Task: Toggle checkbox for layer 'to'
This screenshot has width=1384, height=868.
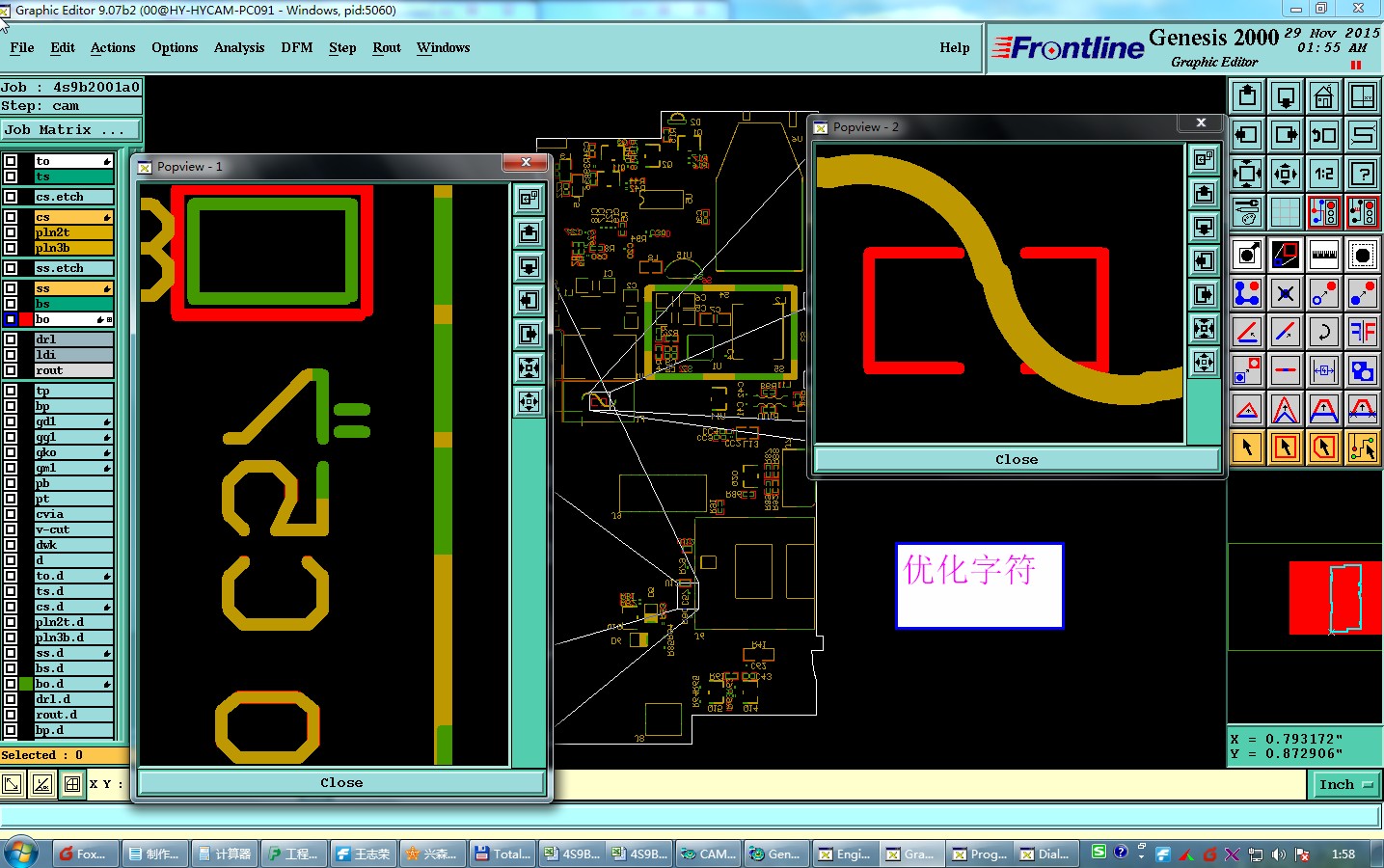Action: pos(11,161)
